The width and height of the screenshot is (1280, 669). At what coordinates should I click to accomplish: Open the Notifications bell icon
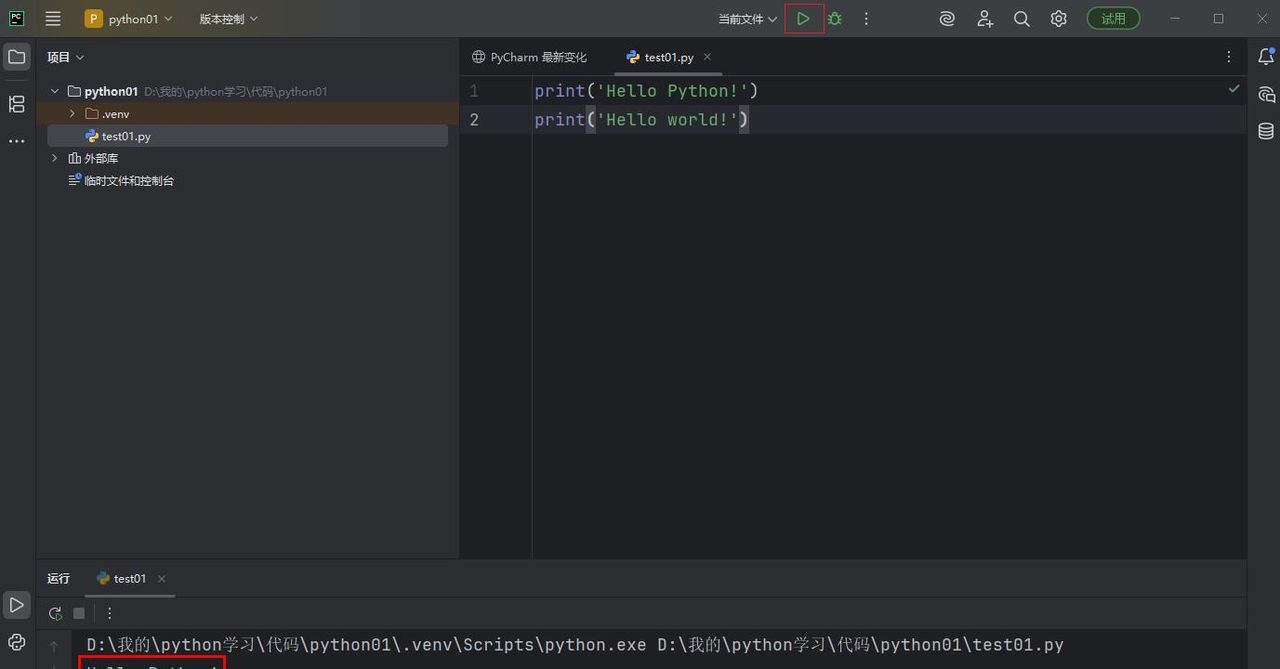pos(1266,57)
